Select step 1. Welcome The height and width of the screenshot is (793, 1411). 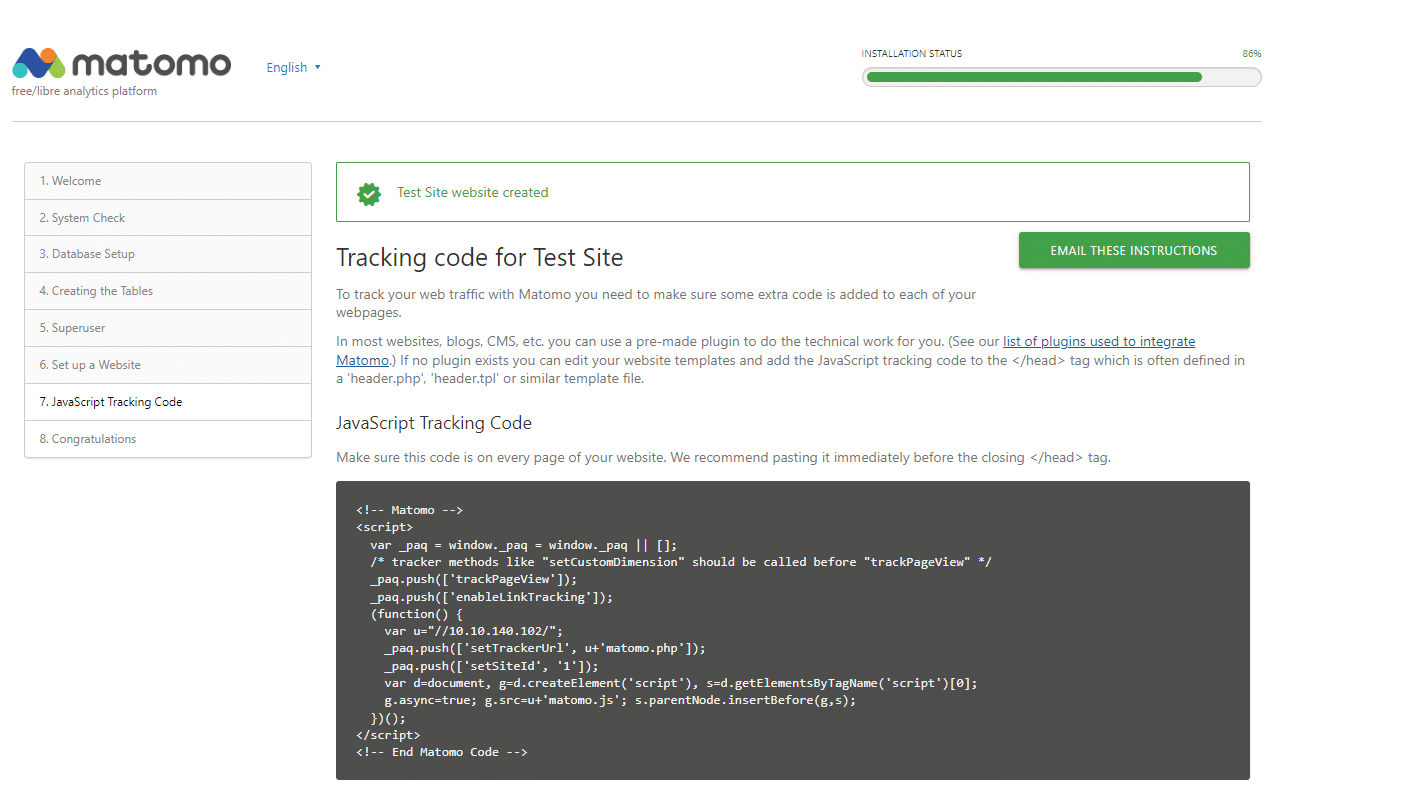click(168, 181)
